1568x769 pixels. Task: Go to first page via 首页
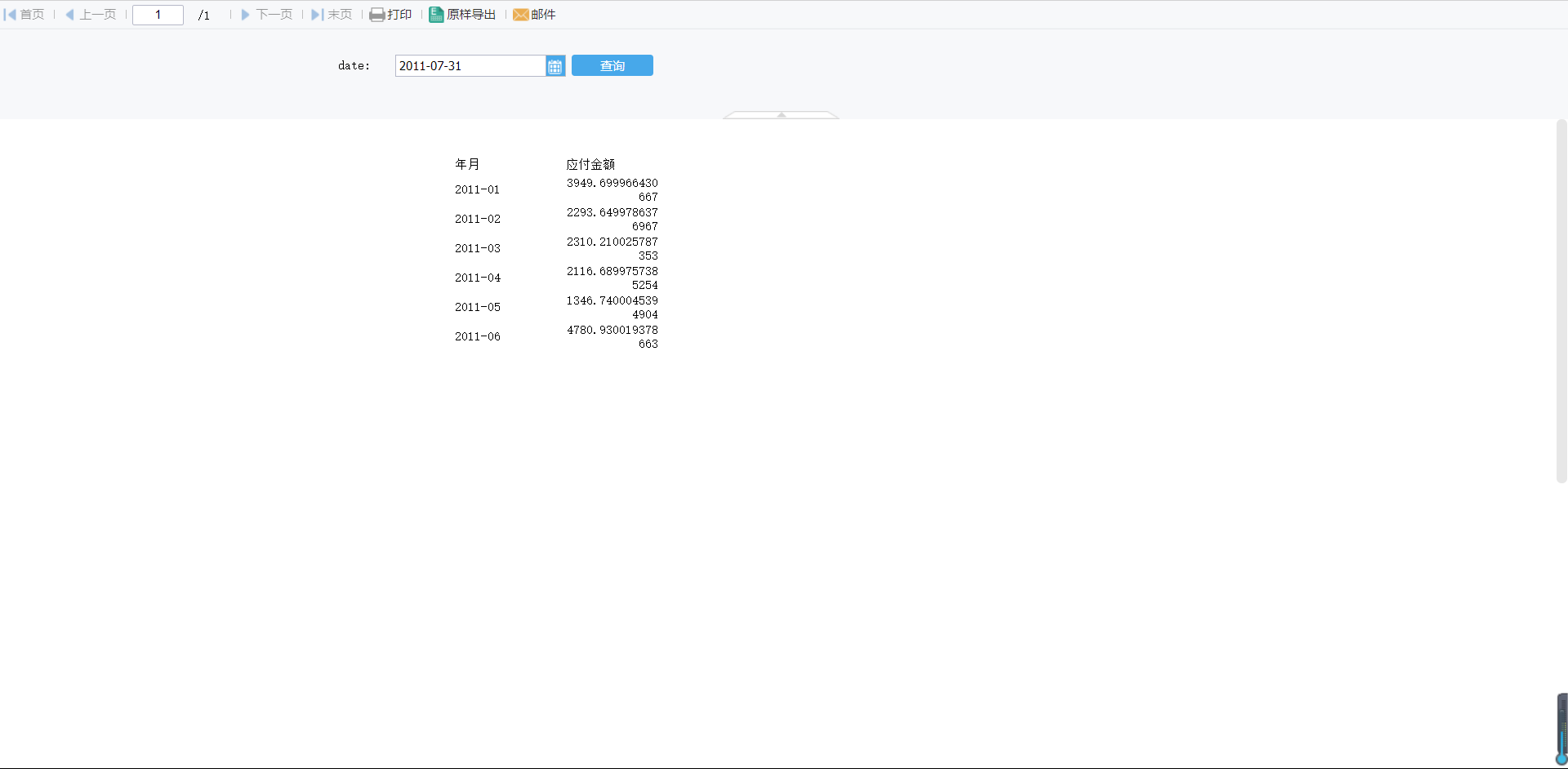click(24, 15)
